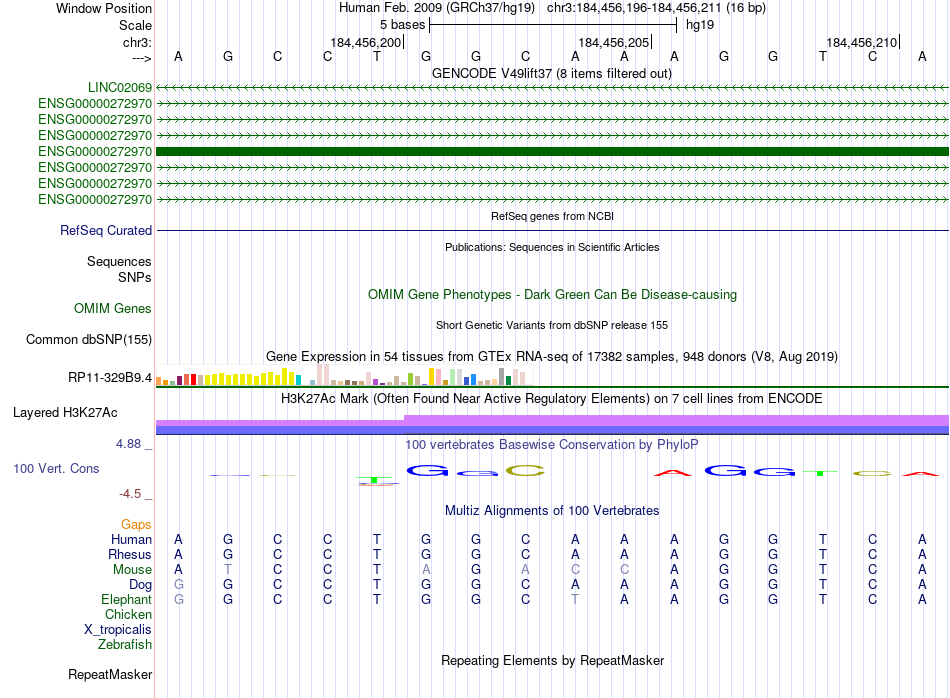Click the purple H3K27Ac signal band
Image resolution: width=950 pixels, height=698 pixels.
point(552,420)
